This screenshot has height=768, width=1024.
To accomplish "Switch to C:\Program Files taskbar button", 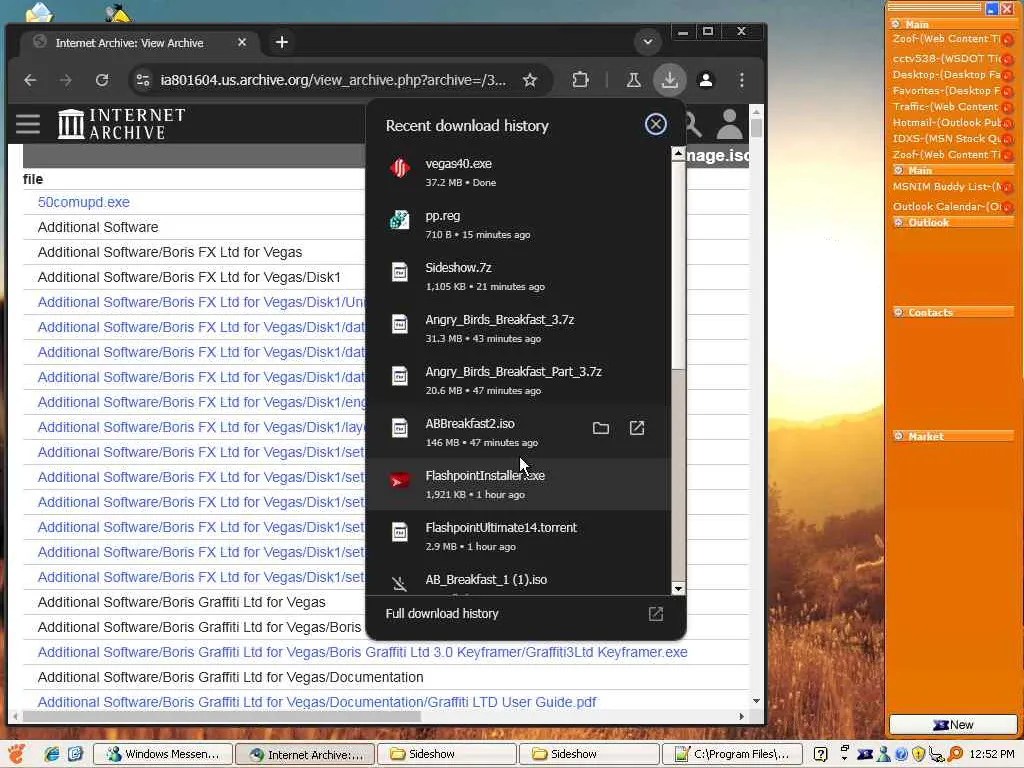I will [x=731, y=754].
